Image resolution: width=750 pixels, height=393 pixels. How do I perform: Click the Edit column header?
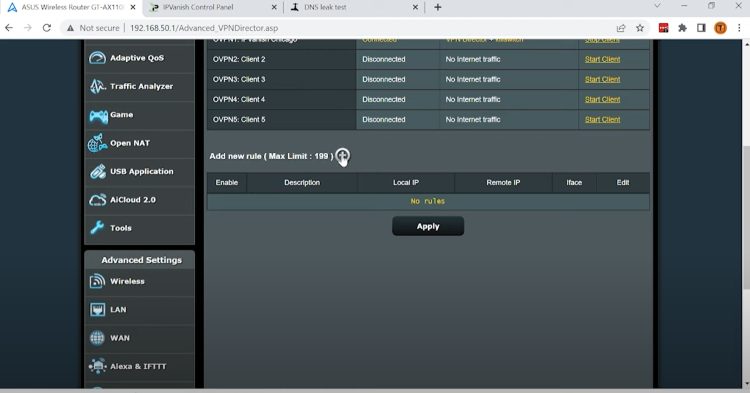tap(623, 183)
